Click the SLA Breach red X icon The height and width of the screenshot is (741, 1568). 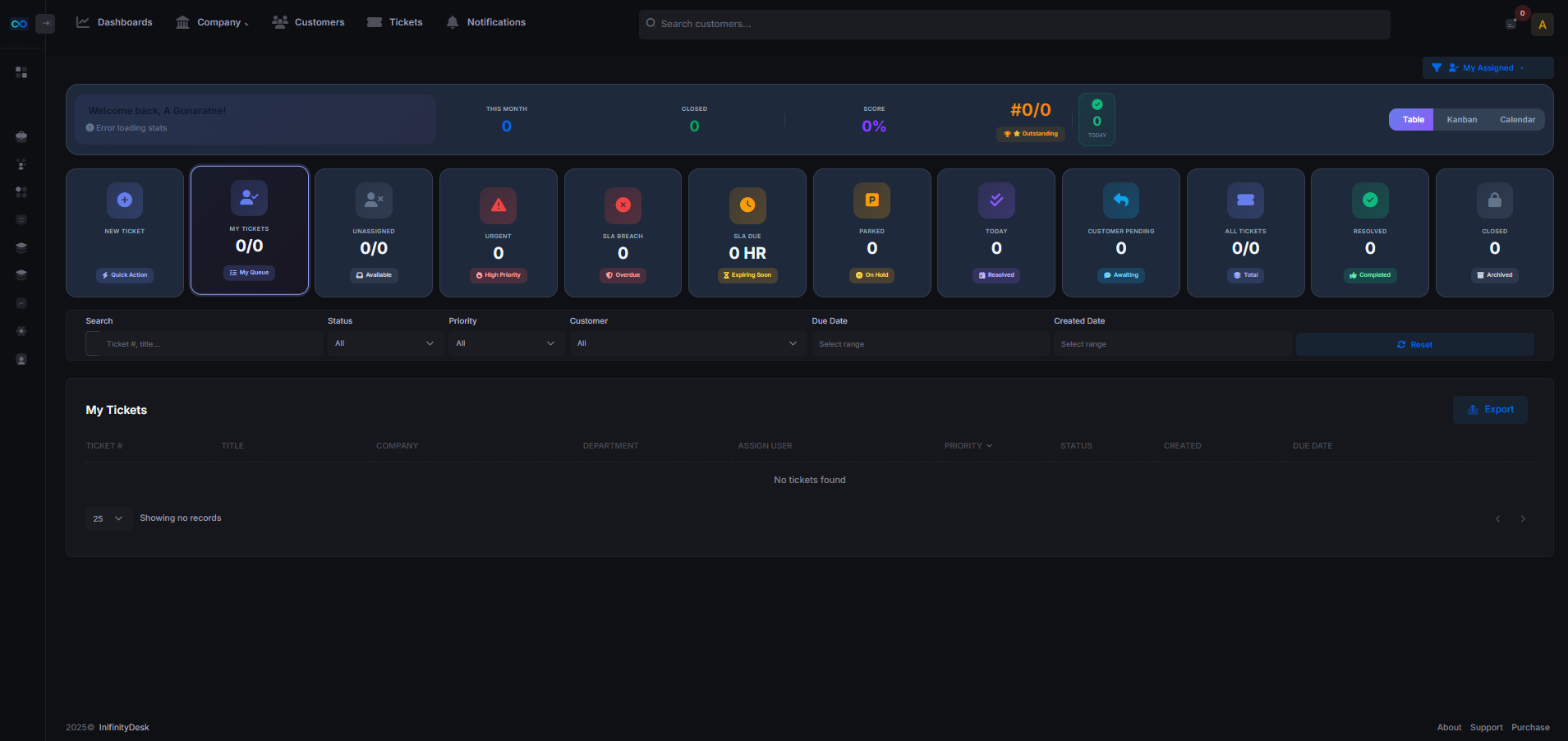(623, 205)
